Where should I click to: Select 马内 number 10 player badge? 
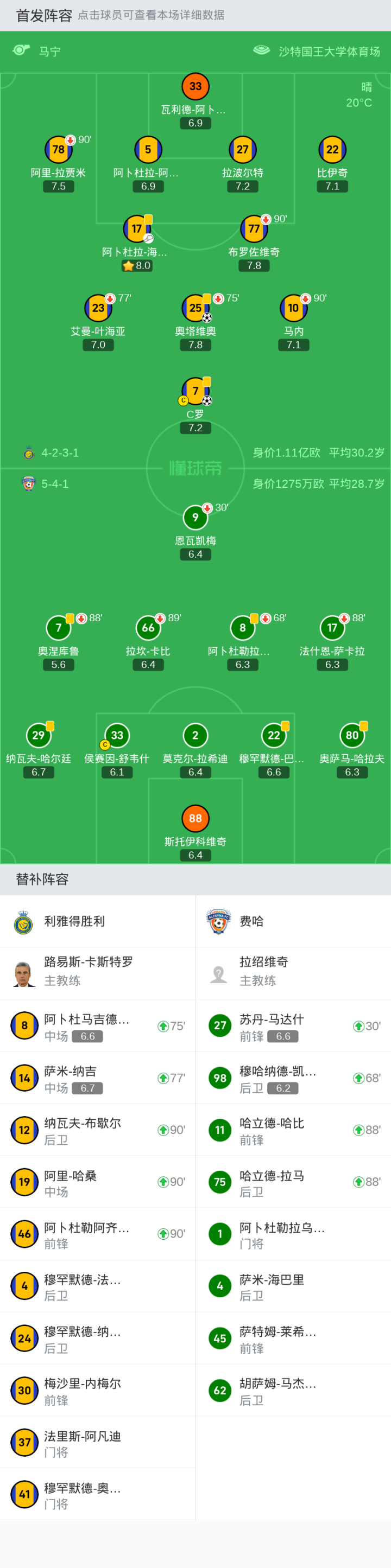click(x=293, y=308)
